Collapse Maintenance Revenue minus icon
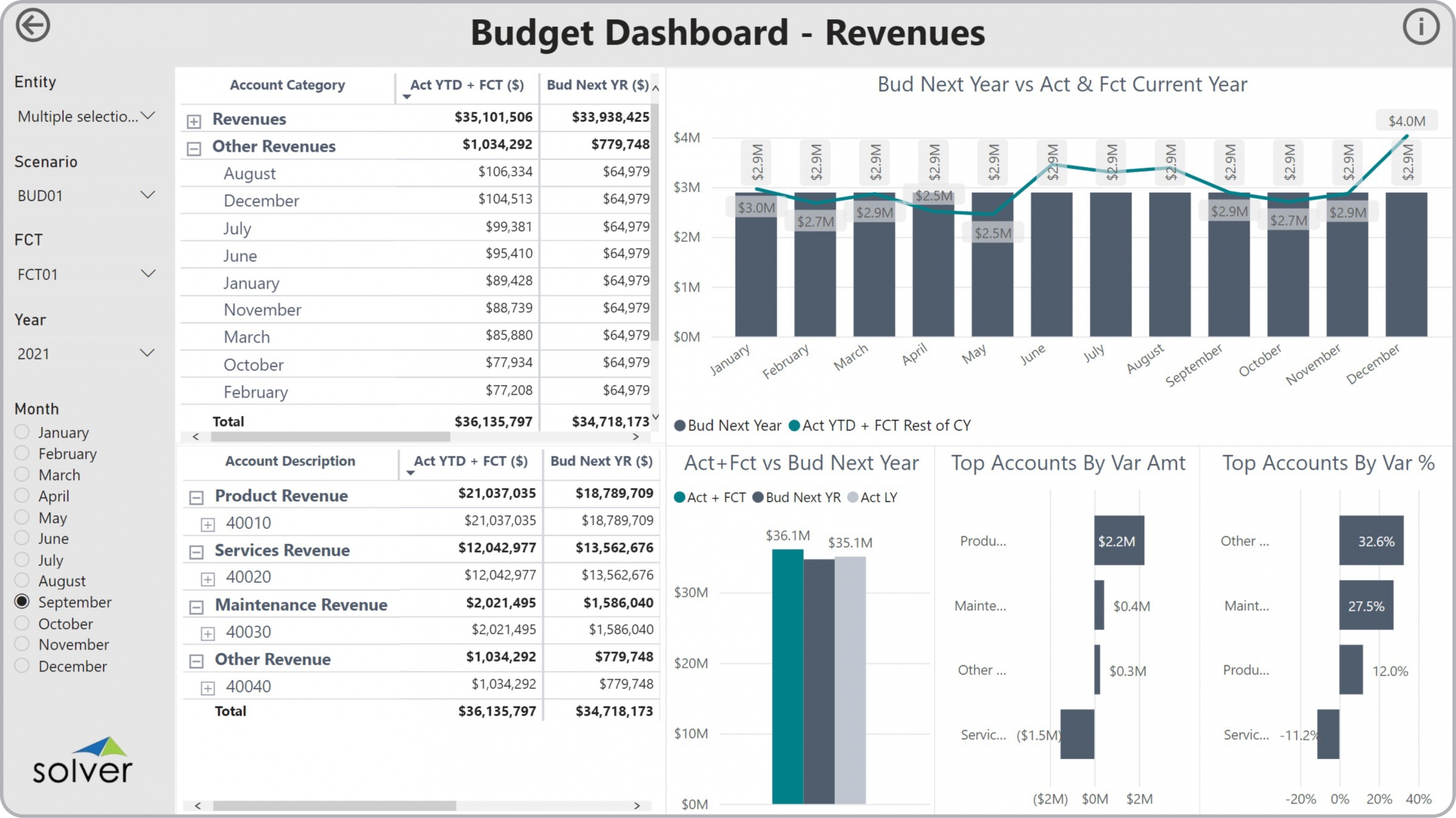 pyautogui.click(x=196, y=607)
